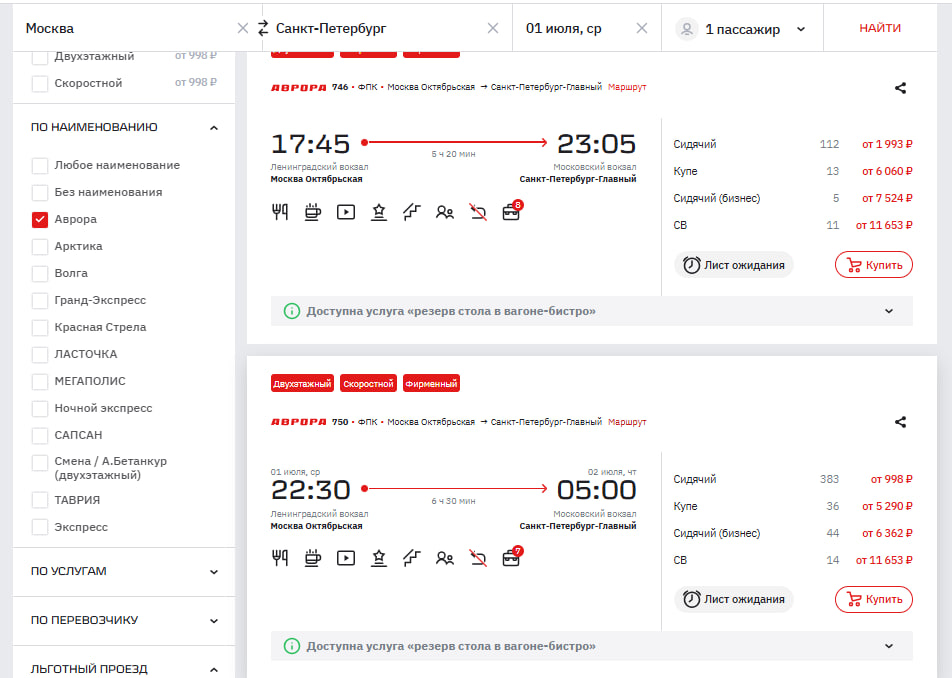
Task: Enable the Гранд-Экспресс filter
Action: click(39, 300)
